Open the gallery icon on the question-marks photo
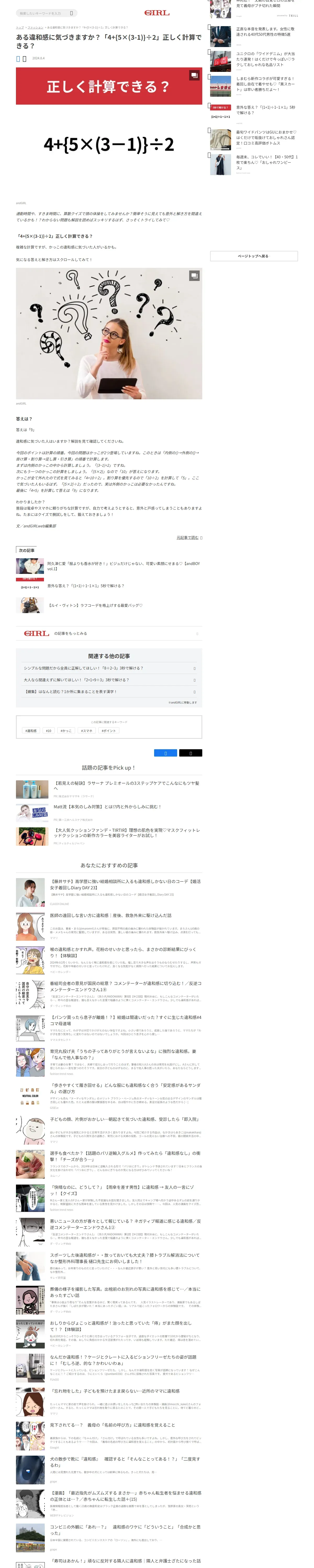Image resolution: width=314 pixels, height=1568 pixels. click(194, 276)
